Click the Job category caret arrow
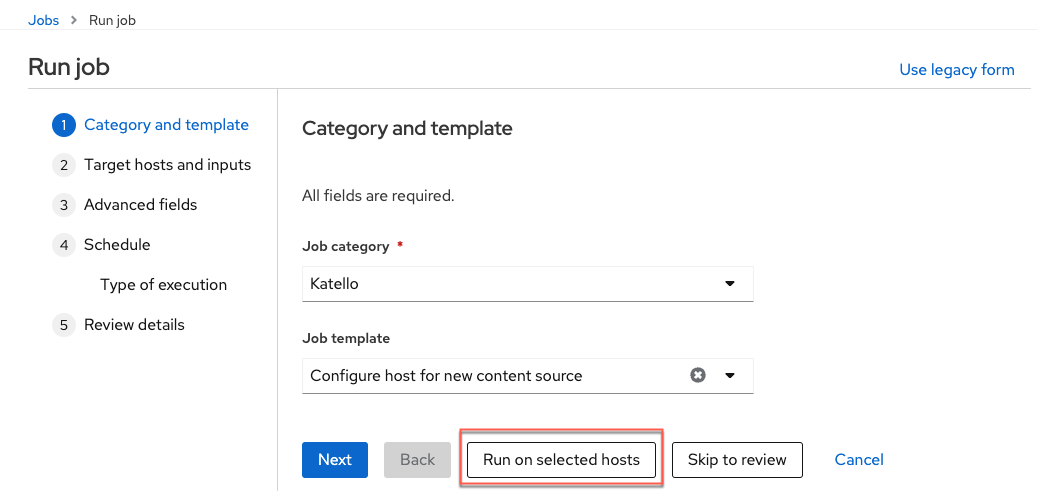The width and height of the screenshot is (1037, 491). click(729, 284)
